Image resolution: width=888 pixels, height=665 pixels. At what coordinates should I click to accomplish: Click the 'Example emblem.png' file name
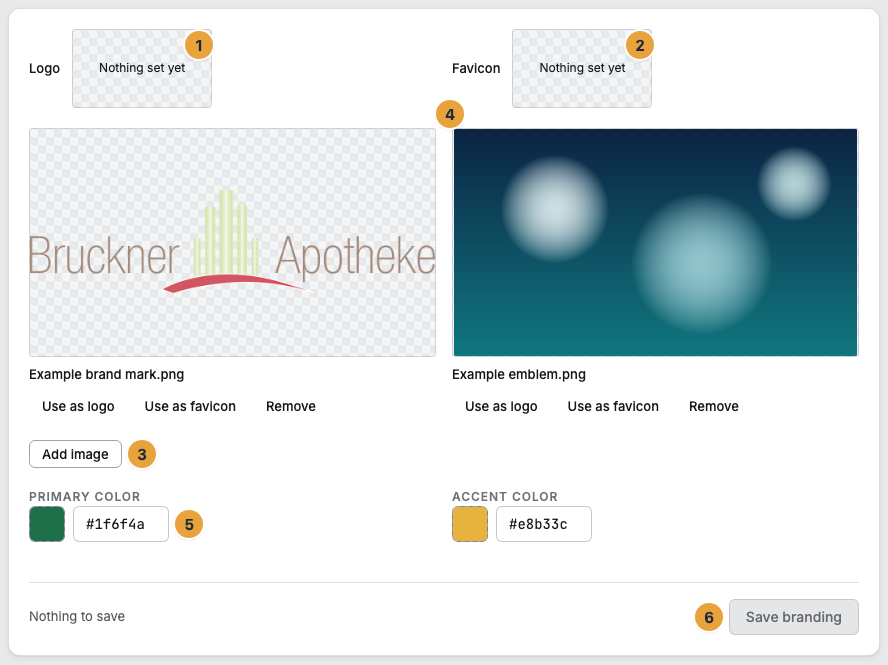(519, 374)
